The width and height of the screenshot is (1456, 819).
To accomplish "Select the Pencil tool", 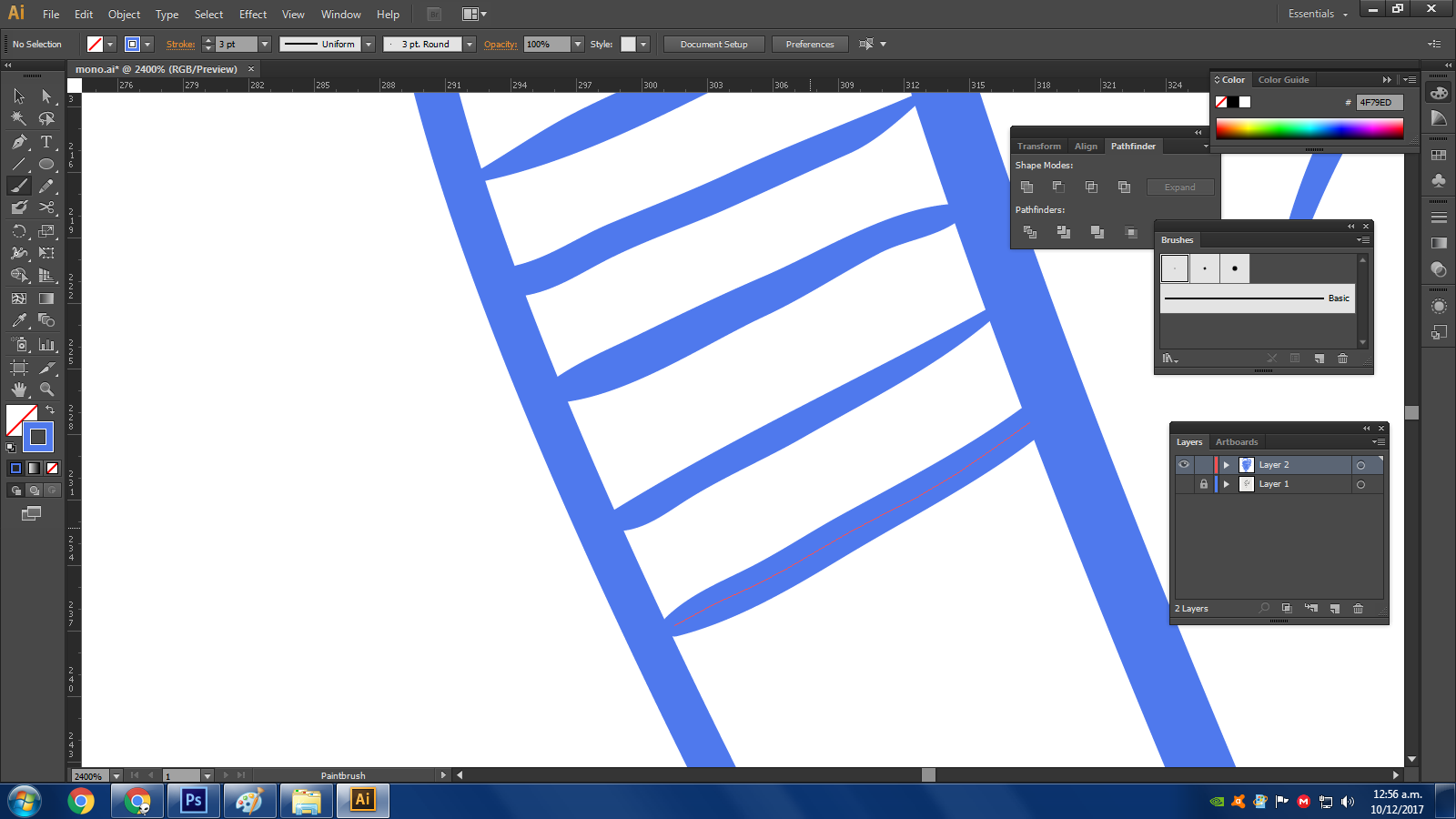I will [x=46, y=186].
